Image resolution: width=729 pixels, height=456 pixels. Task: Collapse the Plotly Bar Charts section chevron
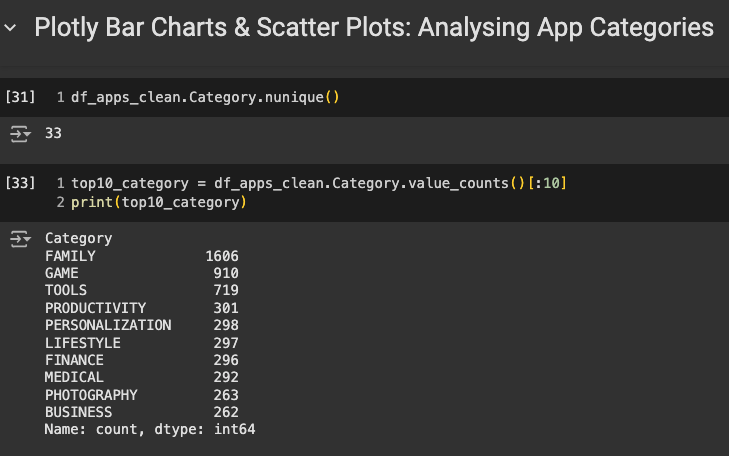(x=11, y=28)
